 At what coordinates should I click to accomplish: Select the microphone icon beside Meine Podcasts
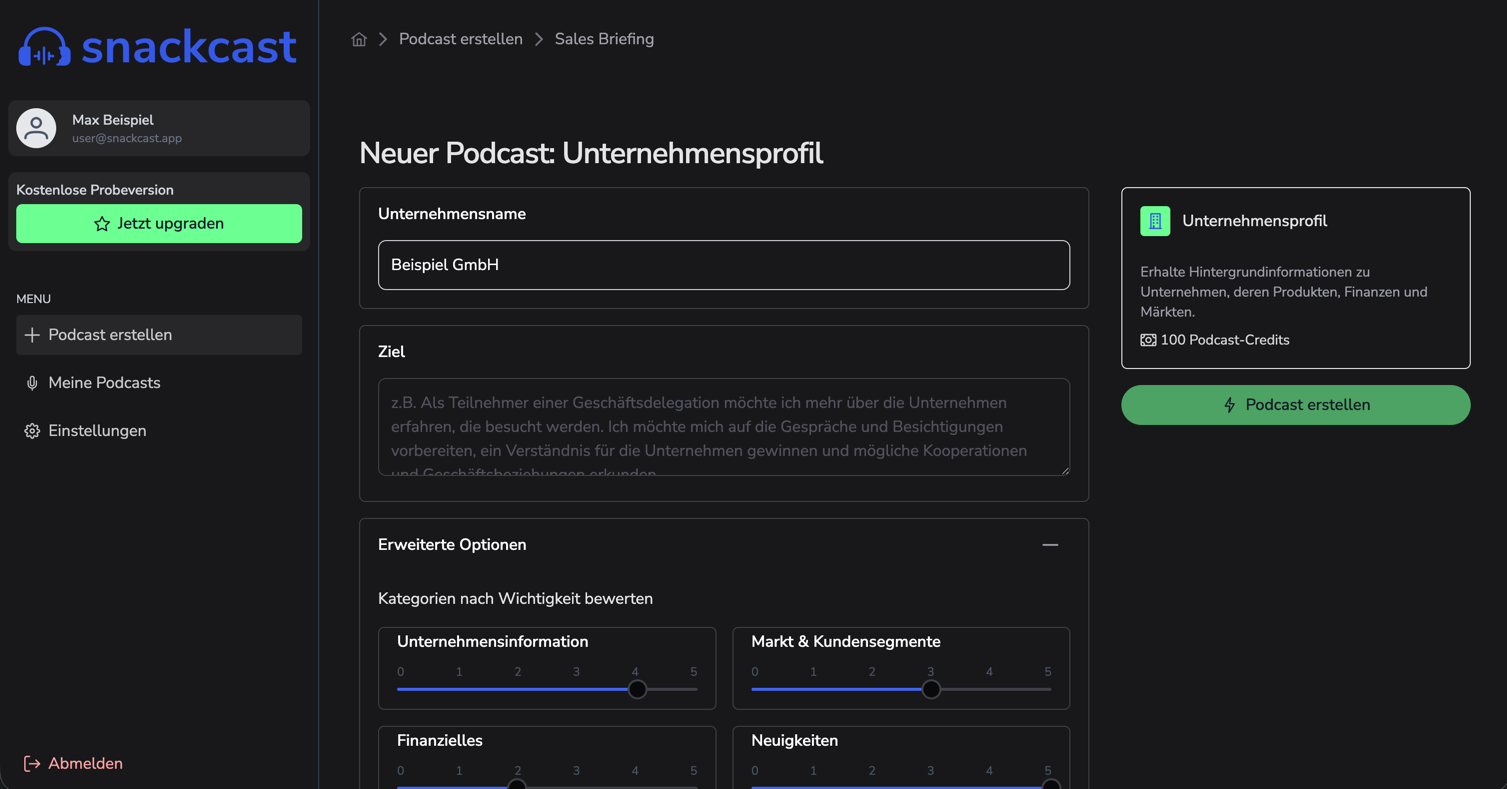[x=31, y=382]
